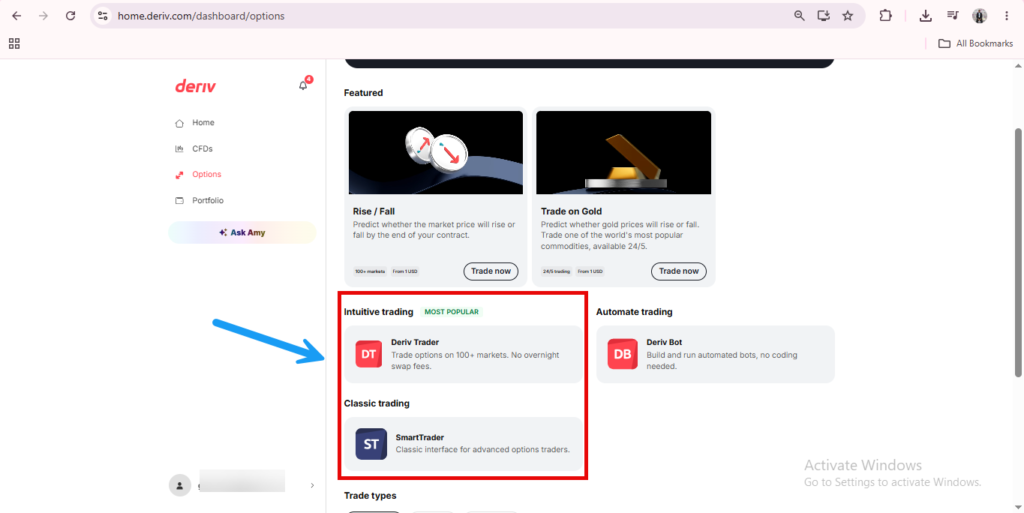Click the 24/5 trading tag
The height and width of the screenshot is (513, 1024).
tap(557, 271)
